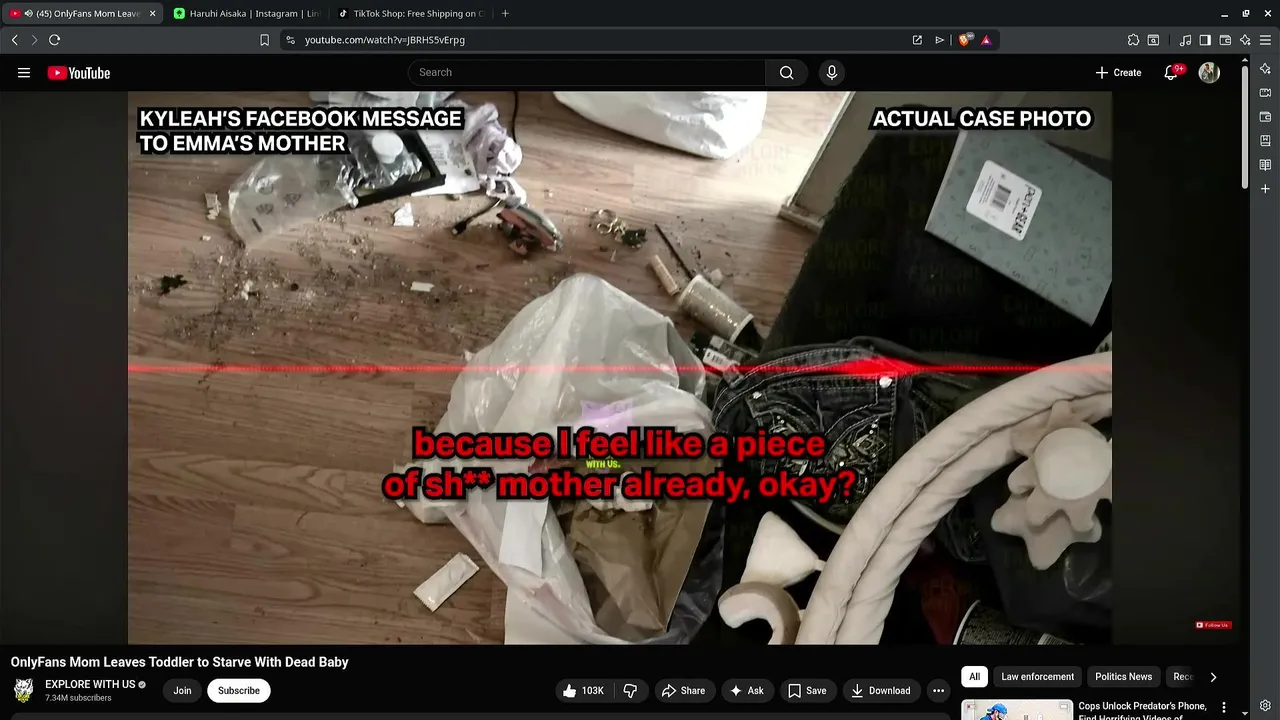The image size is (1280, 720).
Task: Click the video player to pause
Action: click(x=620, y=368)
